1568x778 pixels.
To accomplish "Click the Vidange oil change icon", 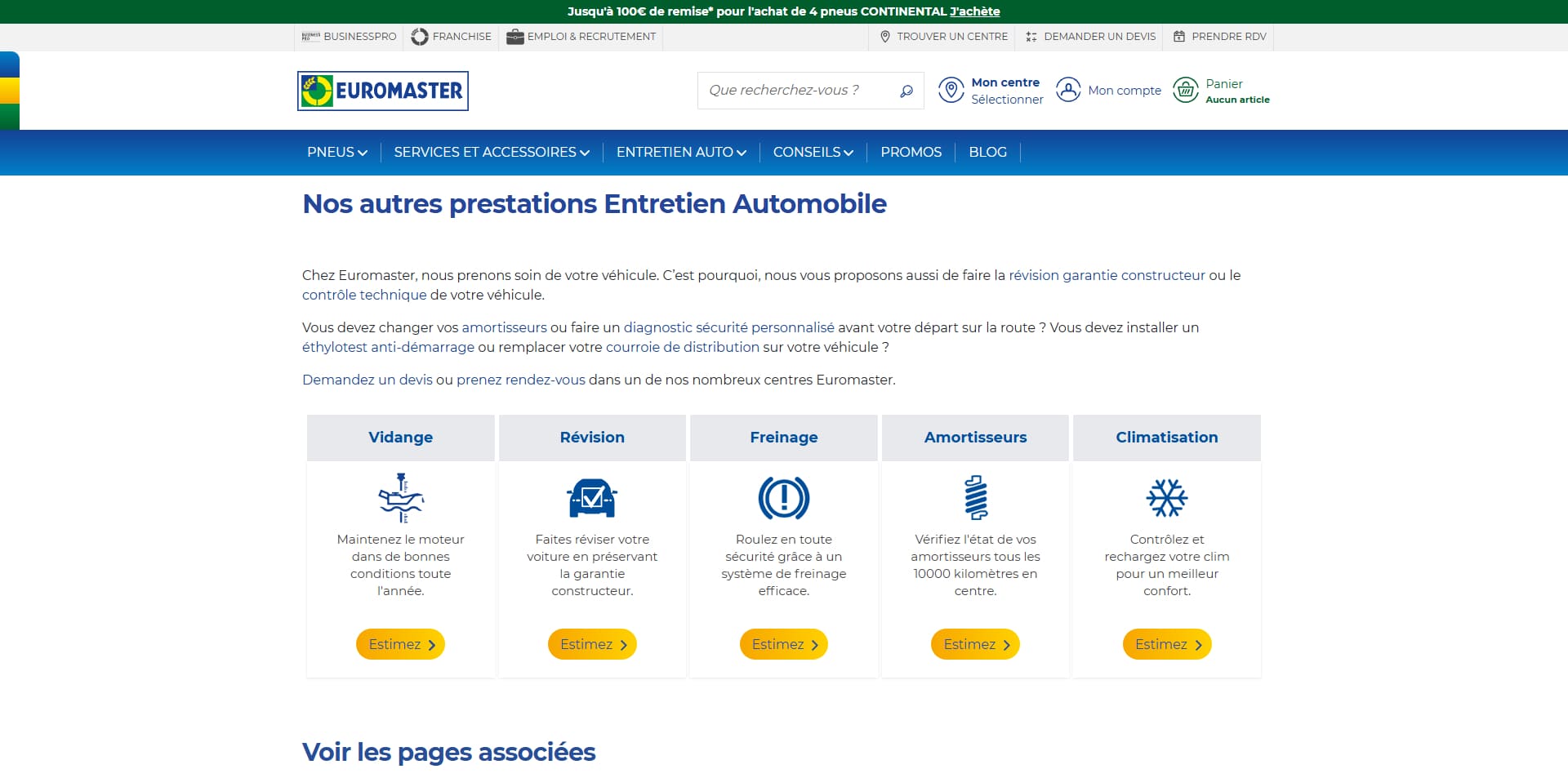I will tap(401, 497).
